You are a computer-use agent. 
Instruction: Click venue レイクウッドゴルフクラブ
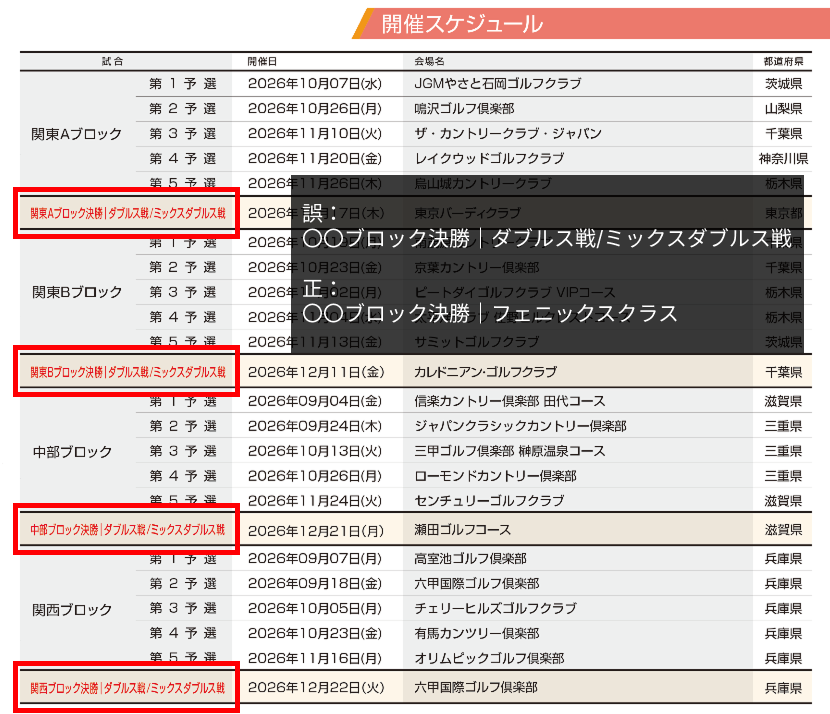coord(489,158)
